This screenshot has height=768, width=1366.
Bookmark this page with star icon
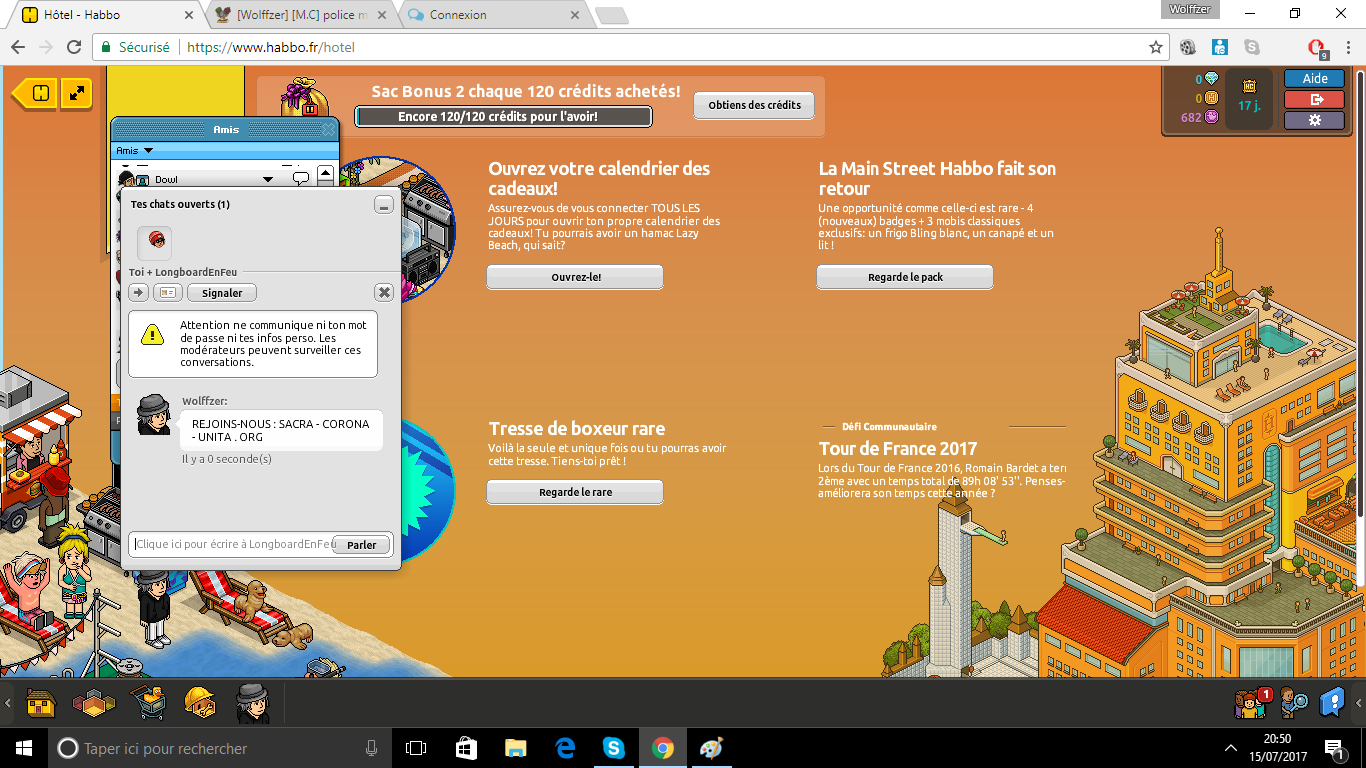pos(1156,47)
